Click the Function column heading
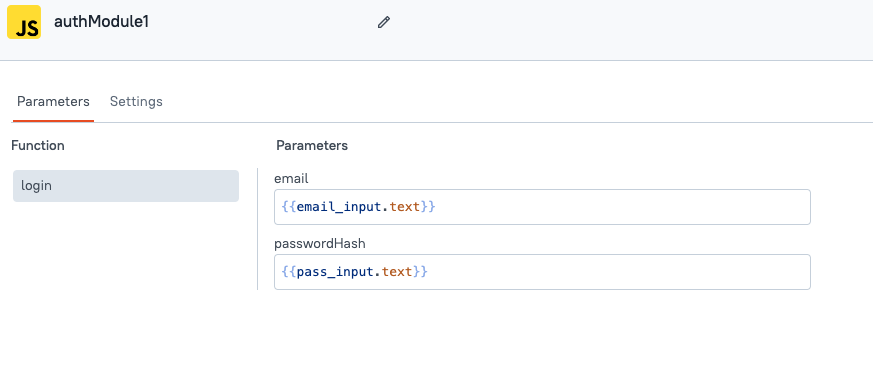 point(38,145)
